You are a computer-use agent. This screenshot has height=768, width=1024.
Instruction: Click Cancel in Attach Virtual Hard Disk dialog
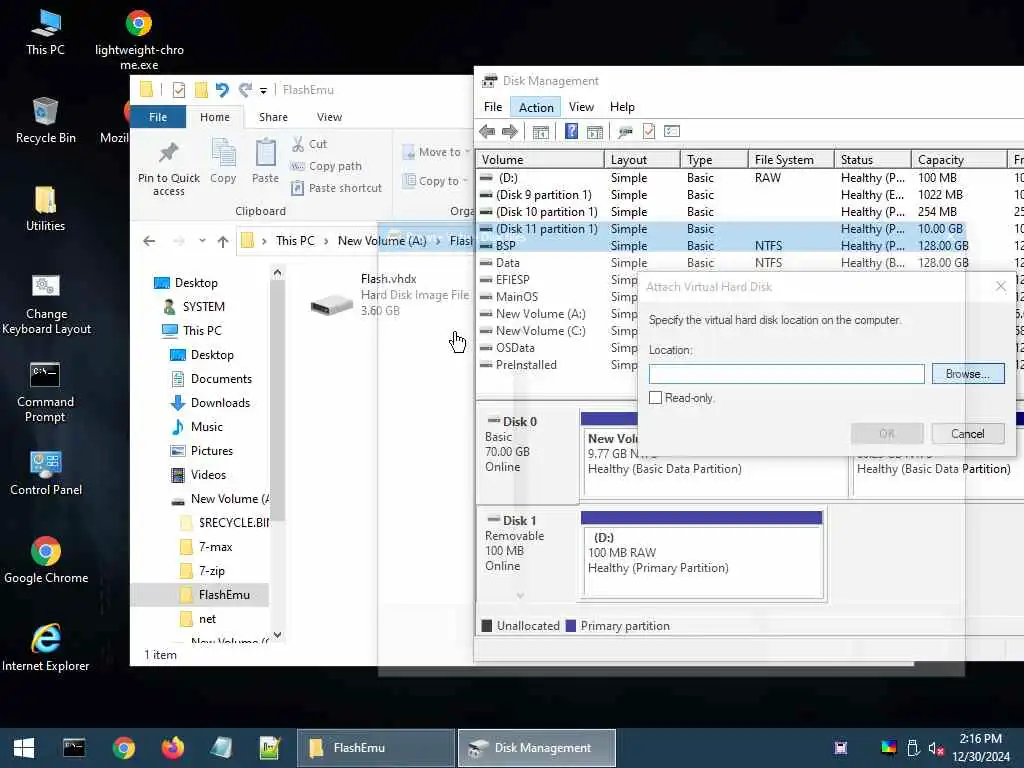click(968, 434)
